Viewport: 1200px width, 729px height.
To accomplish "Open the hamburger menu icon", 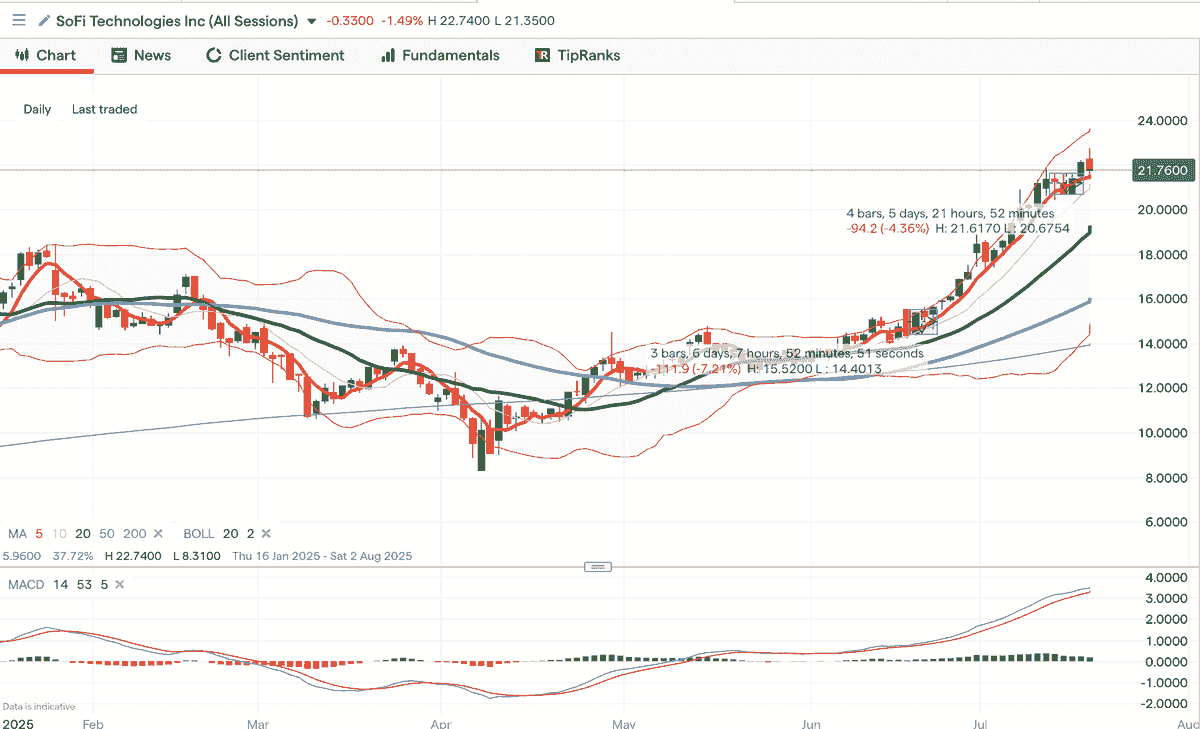I will point(19,20).
